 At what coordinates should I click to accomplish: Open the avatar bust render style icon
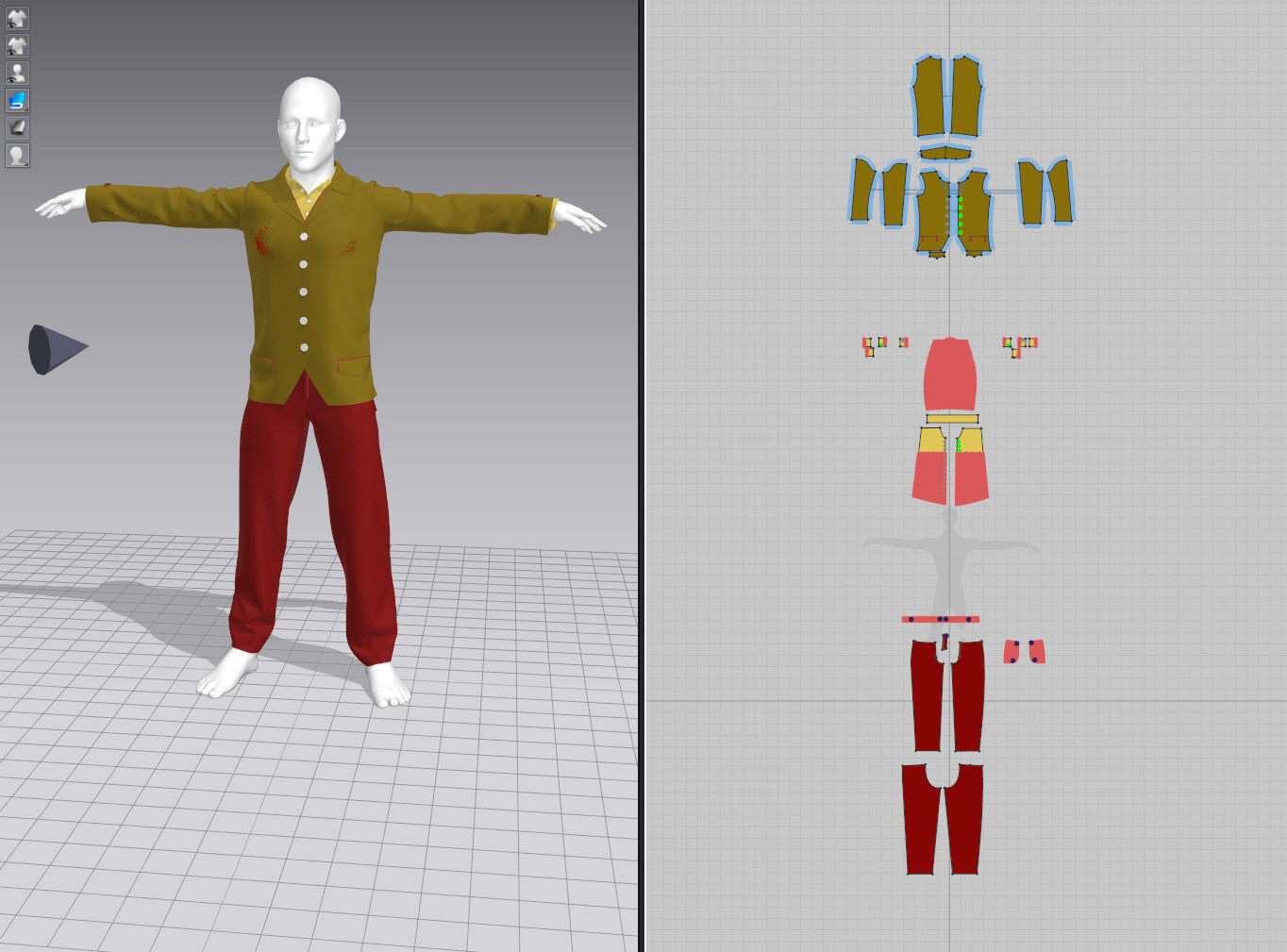[17, 155]
